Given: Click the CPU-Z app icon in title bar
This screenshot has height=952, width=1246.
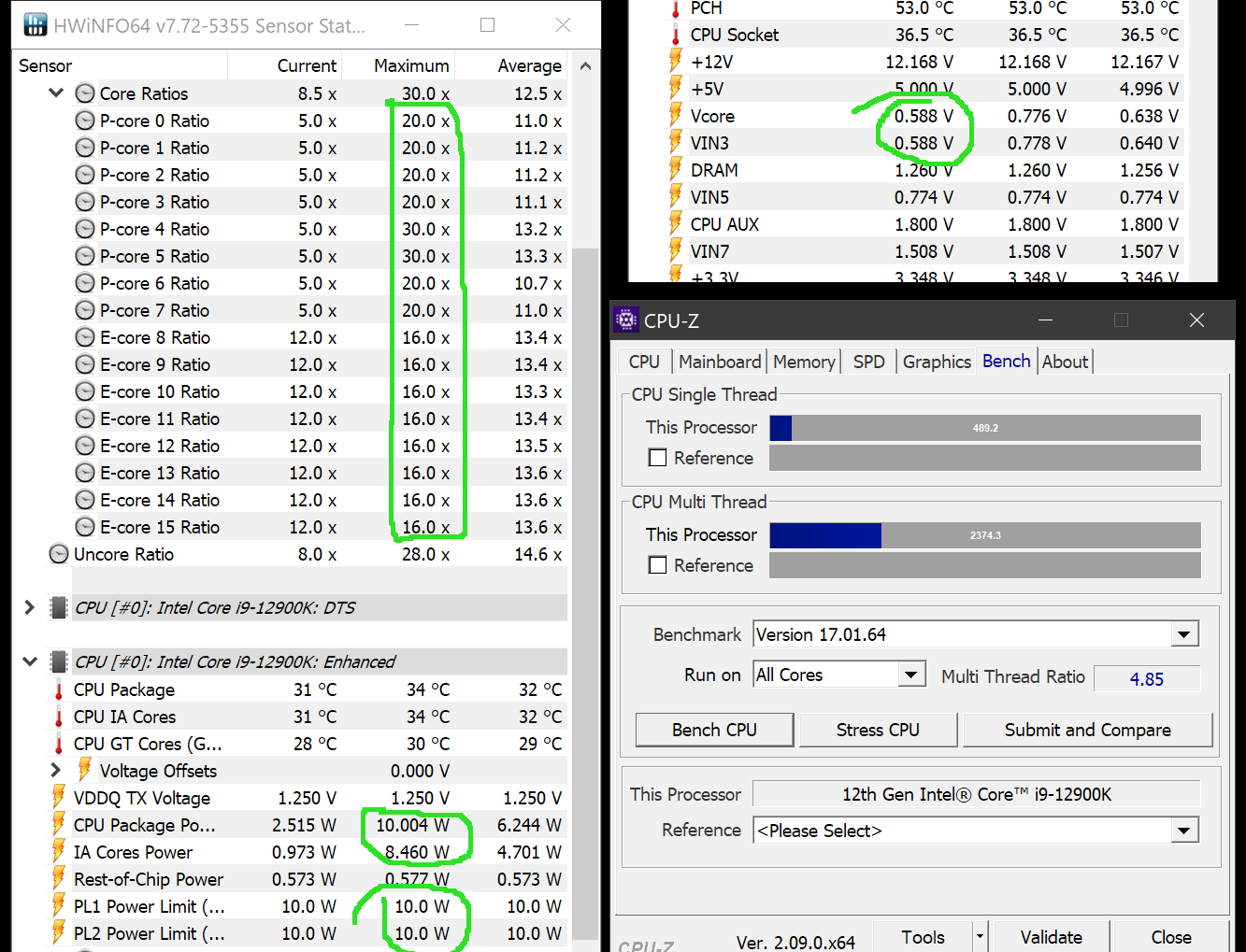Looking at the screenshot, I should [626, 320].
